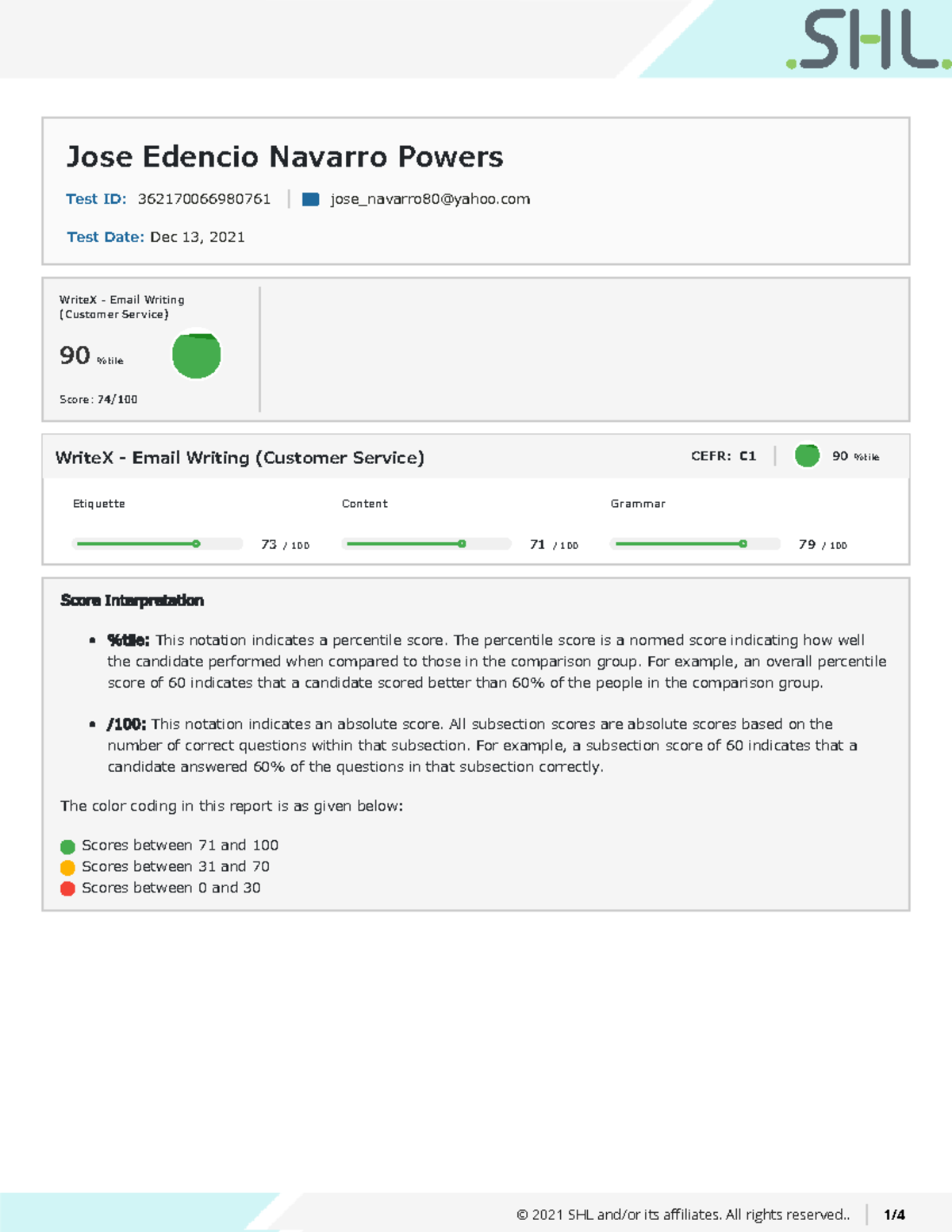Click the small green circle beside CEFR
The height and width of the screenshot is (1232, 952).
(807, 455)
